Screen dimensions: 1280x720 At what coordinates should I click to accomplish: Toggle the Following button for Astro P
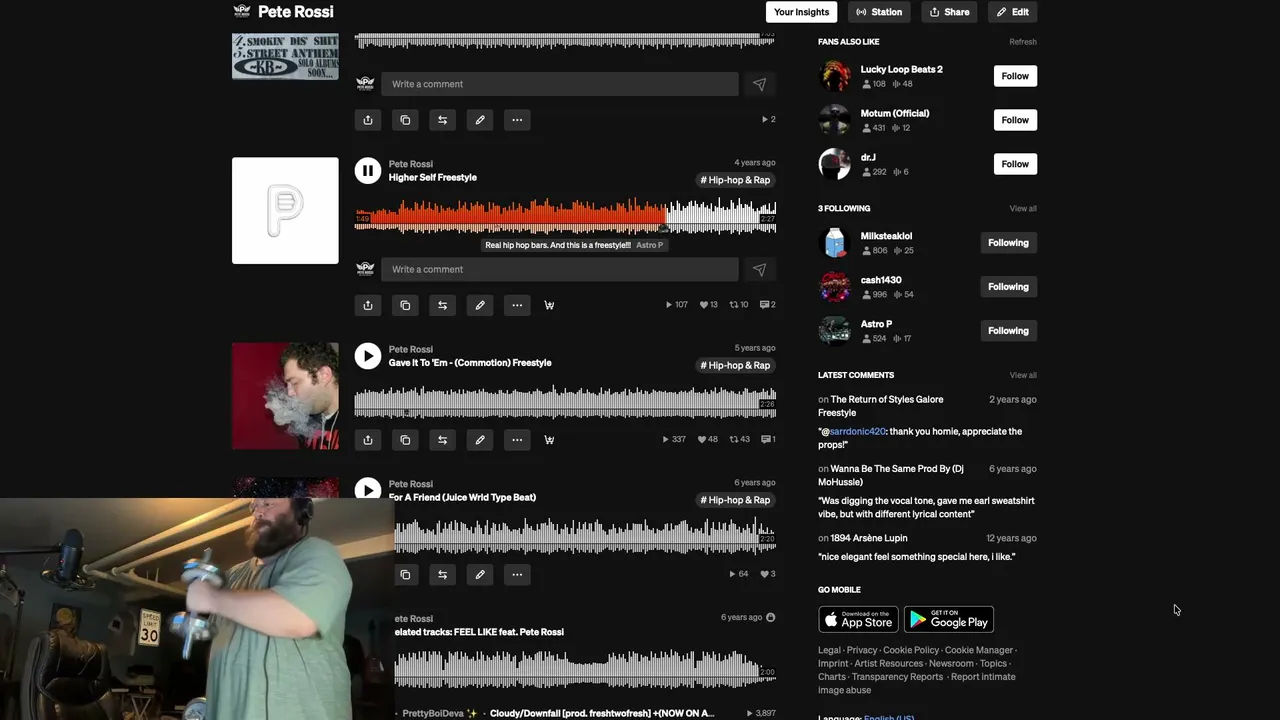1008,331
